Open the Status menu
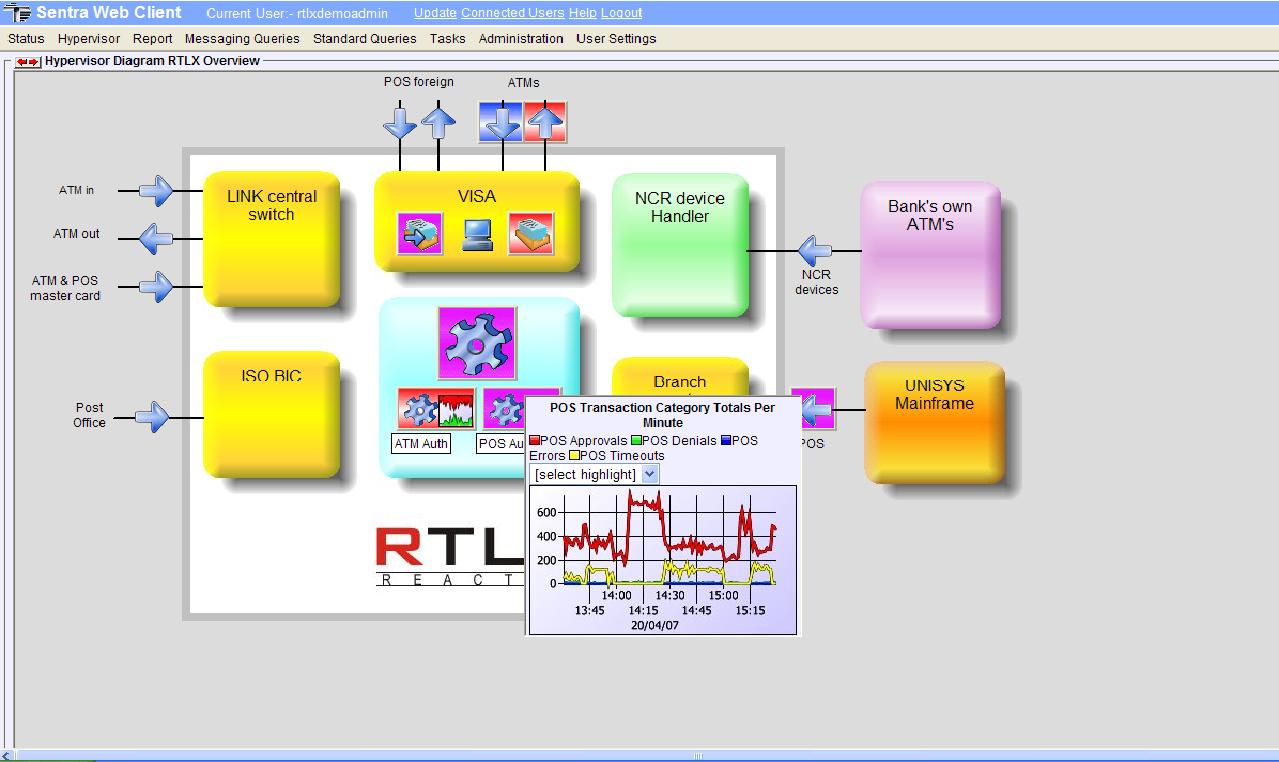 click(26, 39)
